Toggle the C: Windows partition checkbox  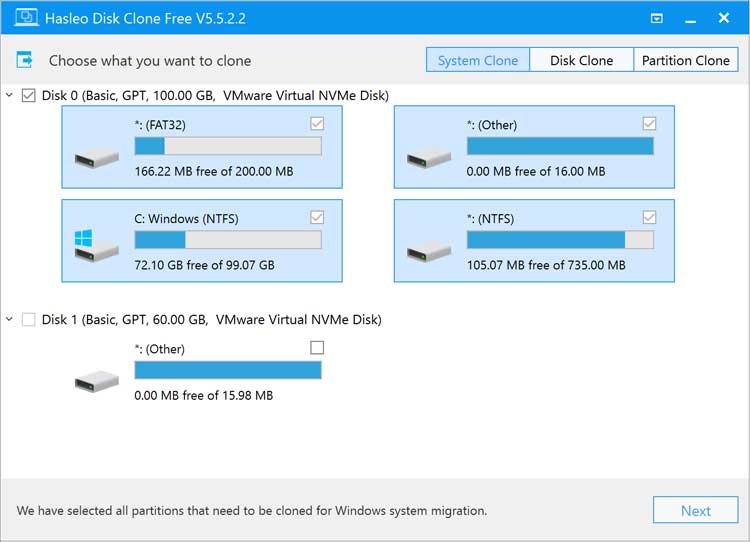point(317,217)
